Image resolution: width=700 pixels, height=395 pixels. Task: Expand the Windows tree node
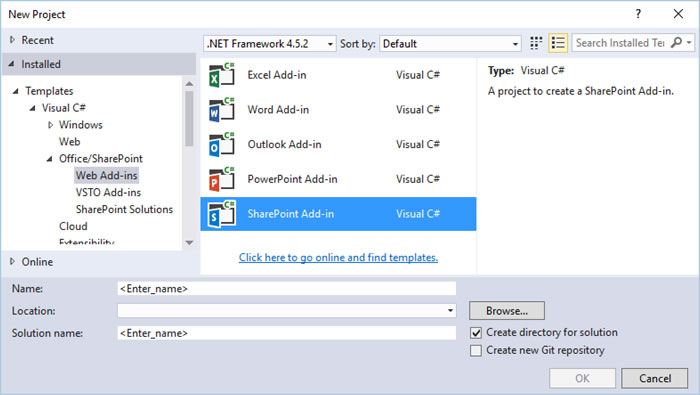[x=50, y=125]
